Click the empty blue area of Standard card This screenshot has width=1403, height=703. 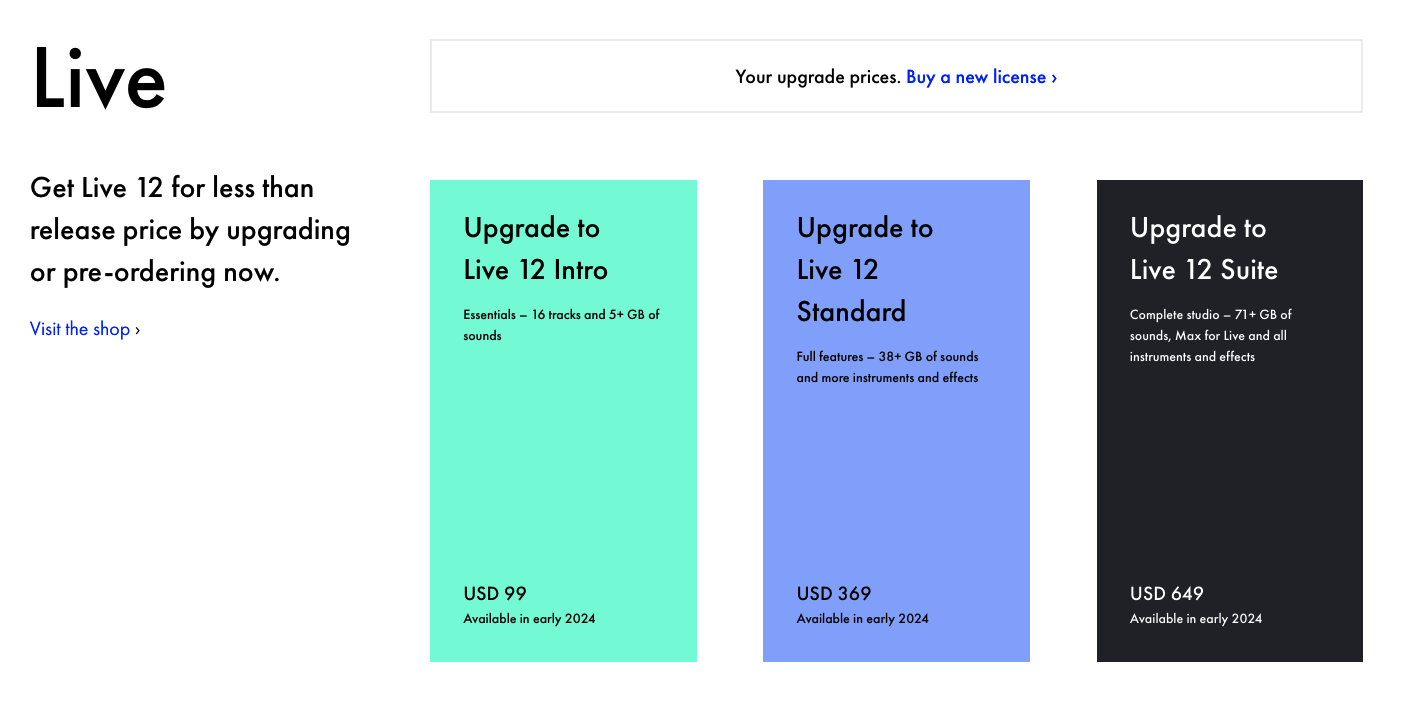896,480
